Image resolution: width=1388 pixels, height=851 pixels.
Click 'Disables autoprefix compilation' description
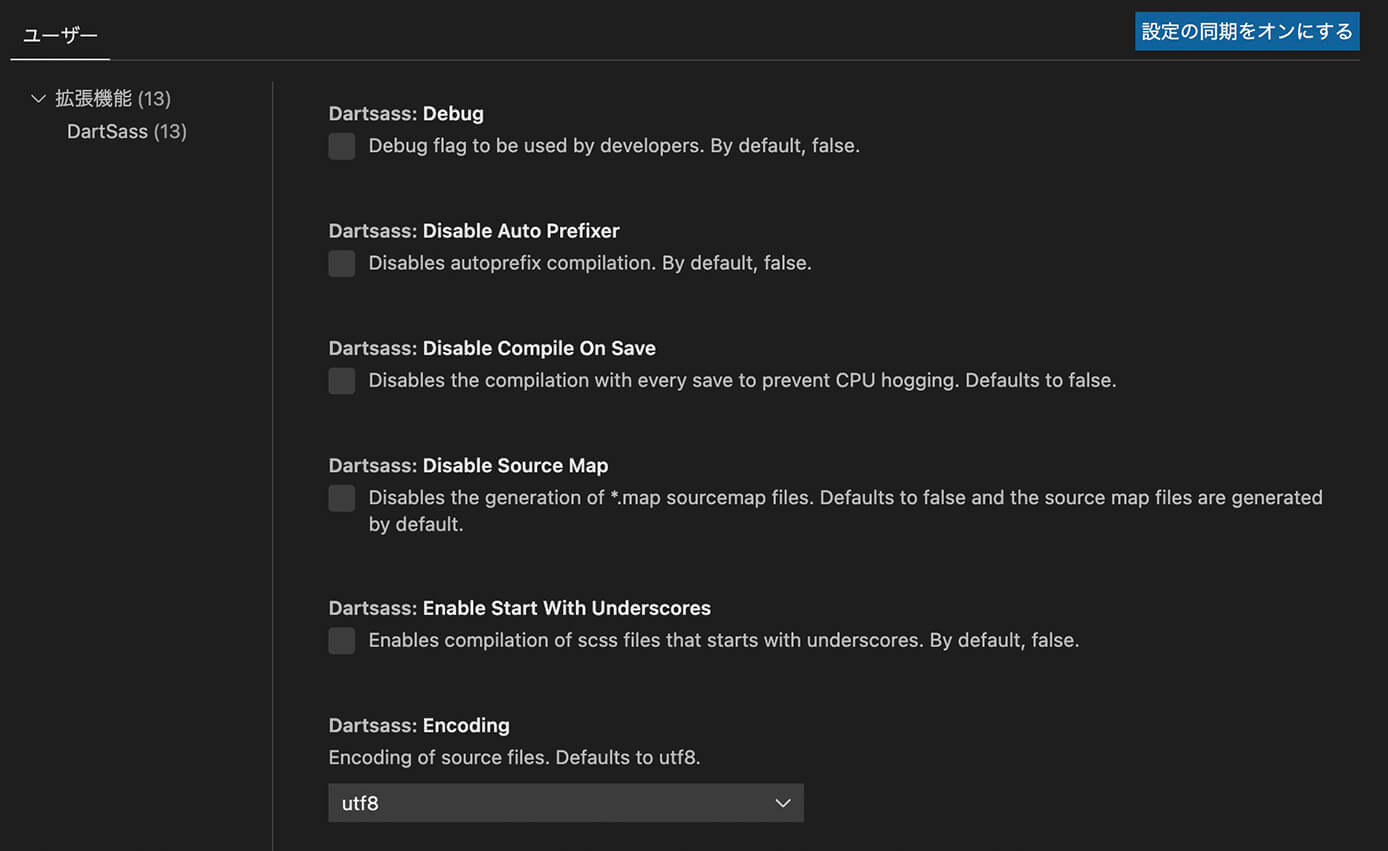pyautogui.click(x=512, y=263)
